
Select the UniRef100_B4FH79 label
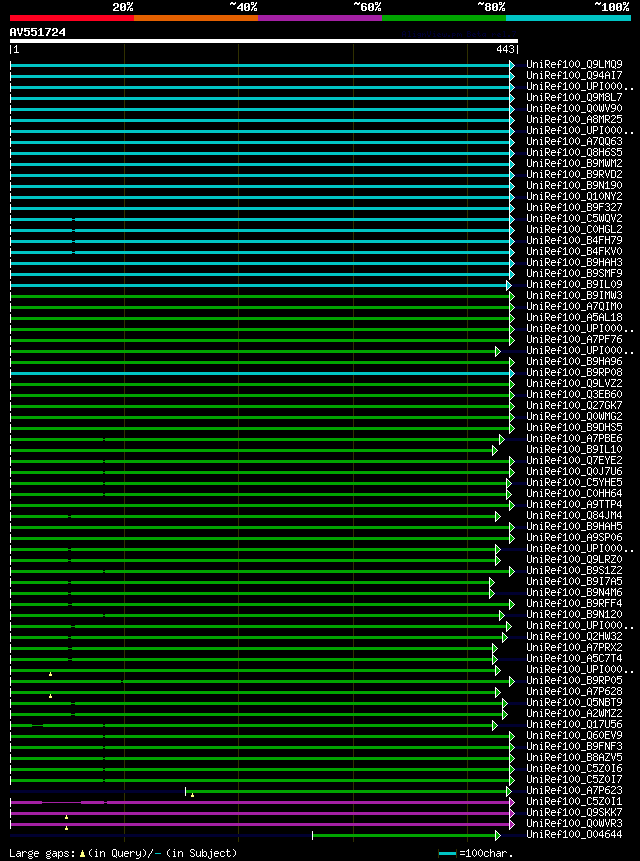click(574, 241)
